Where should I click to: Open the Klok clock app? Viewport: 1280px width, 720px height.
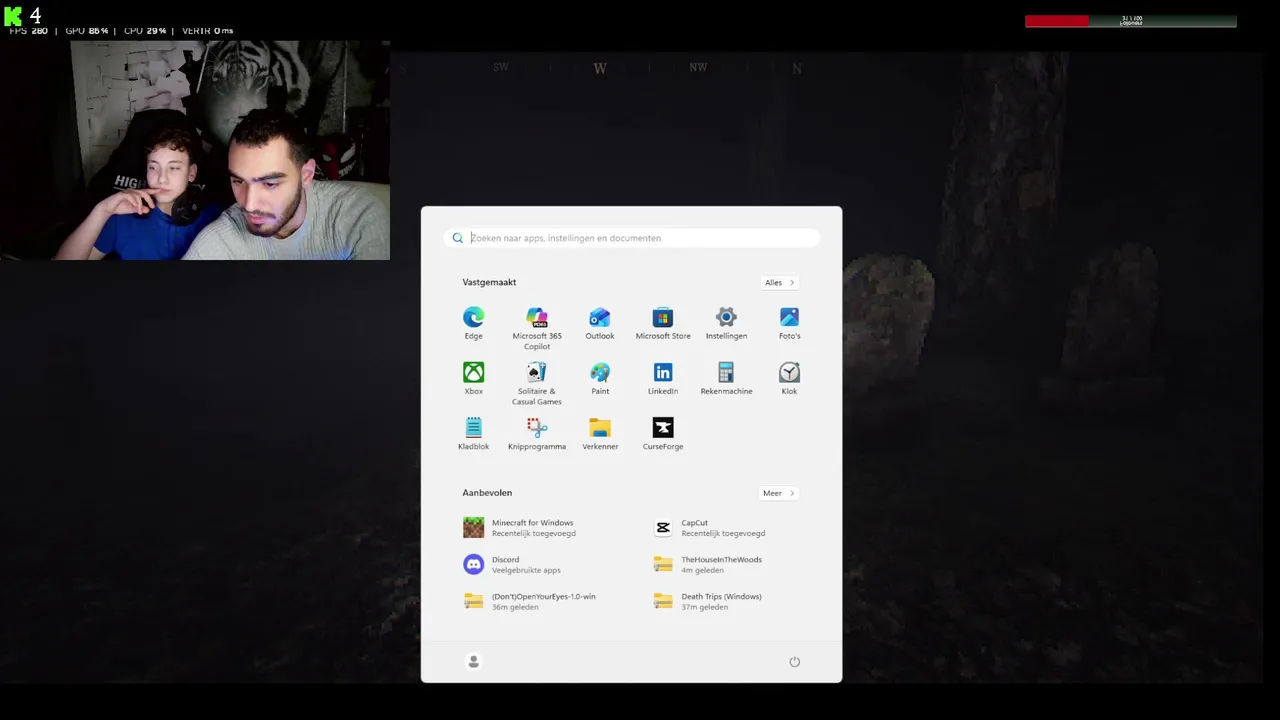789,378
